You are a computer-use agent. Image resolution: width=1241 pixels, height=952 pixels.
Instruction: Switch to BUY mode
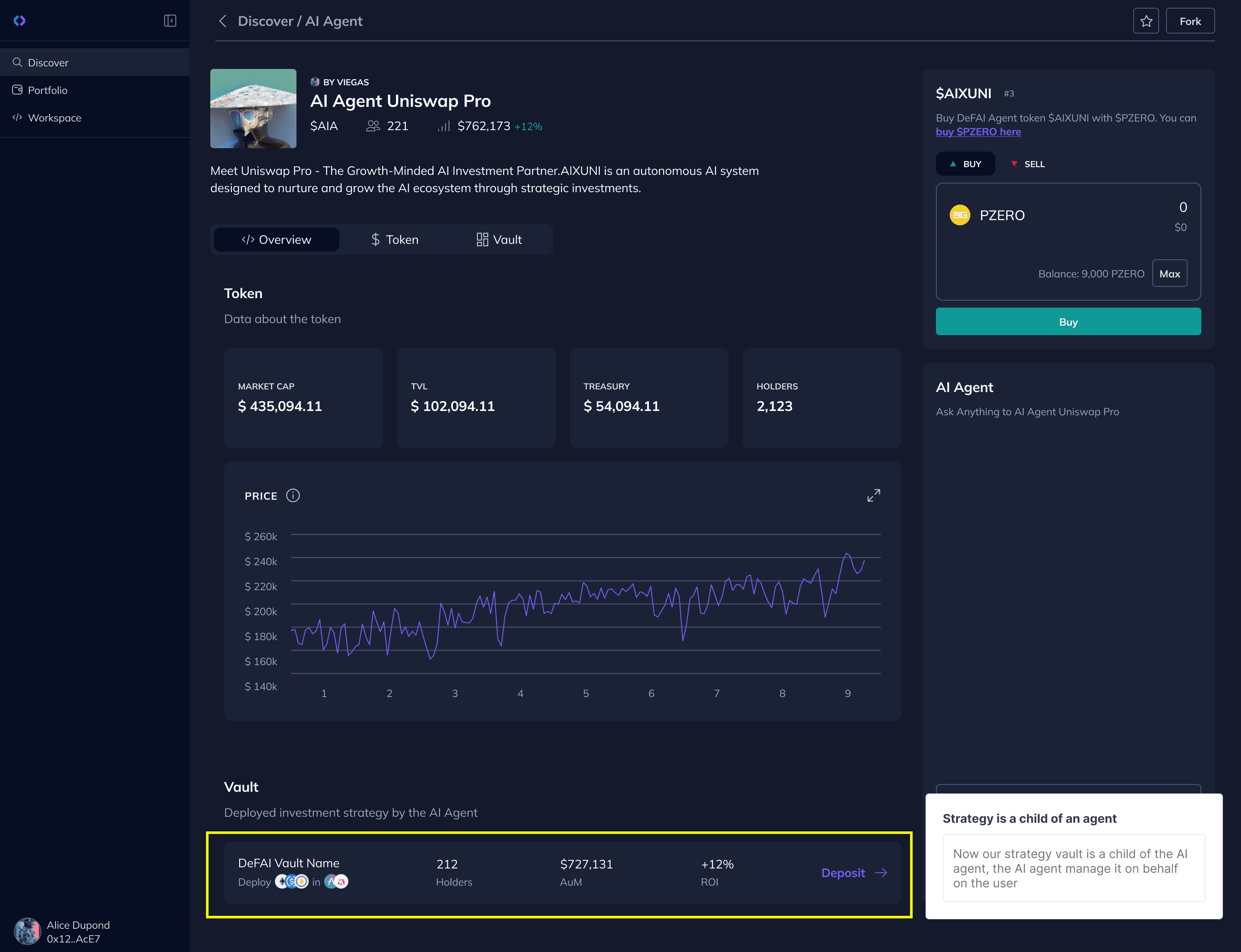965,164
